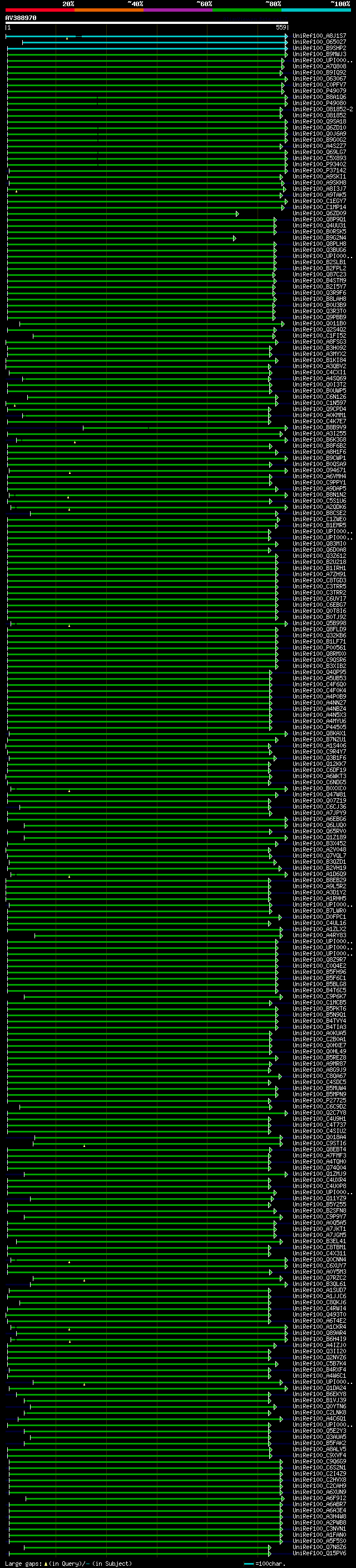
Task: Click label UniRef100_A3MYX2
Action: tap(319, 354)
